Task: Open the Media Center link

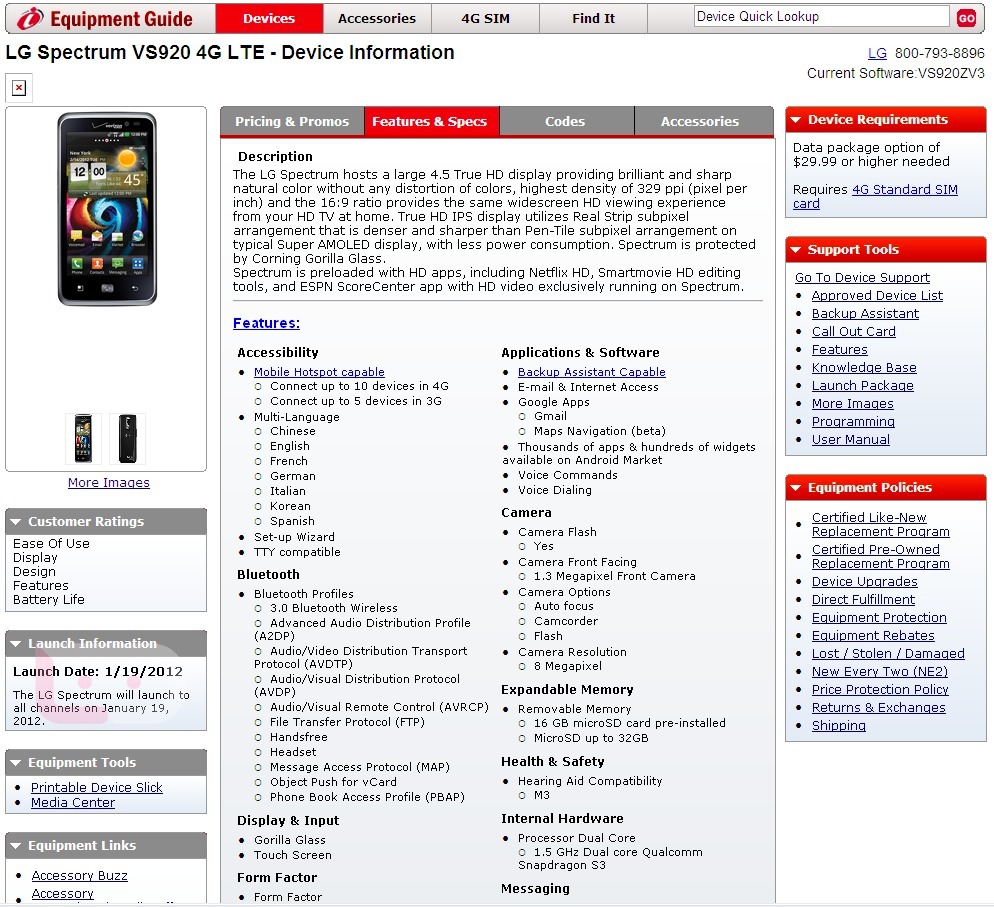Action: [73, 802]
